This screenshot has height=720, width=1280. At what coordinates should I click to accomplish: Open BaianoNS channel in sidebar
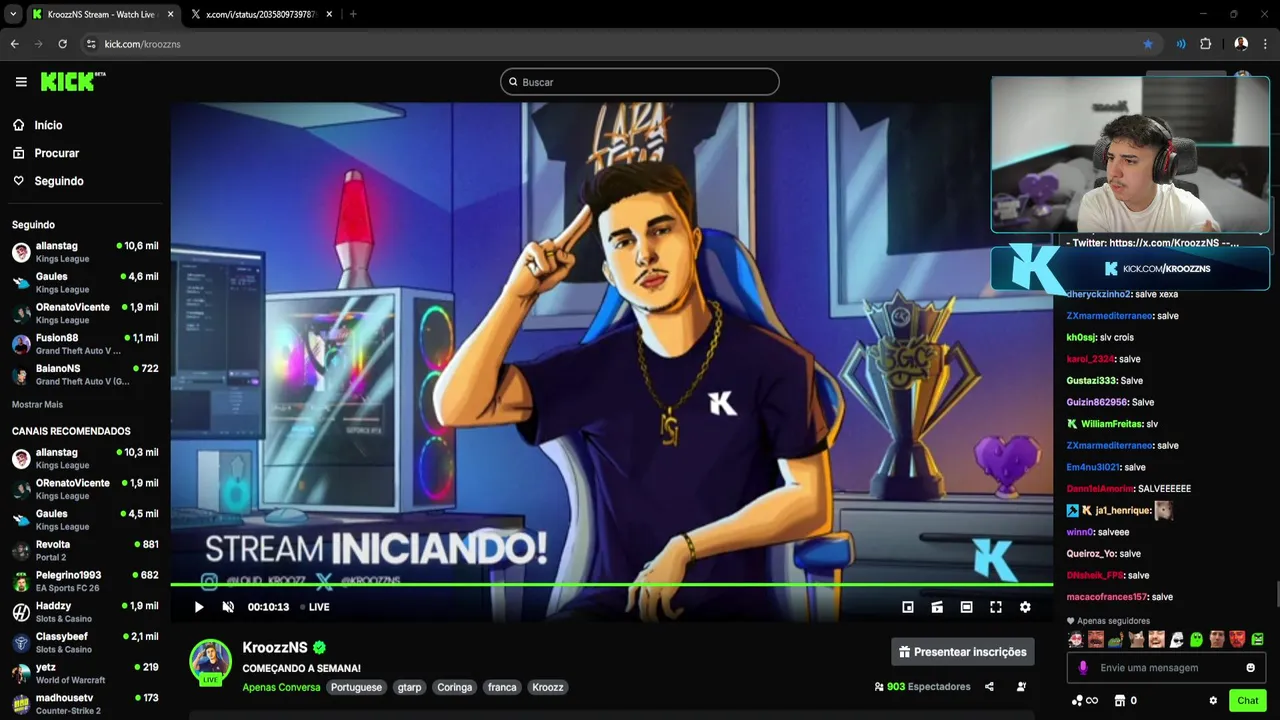click(x=85, y=375)
